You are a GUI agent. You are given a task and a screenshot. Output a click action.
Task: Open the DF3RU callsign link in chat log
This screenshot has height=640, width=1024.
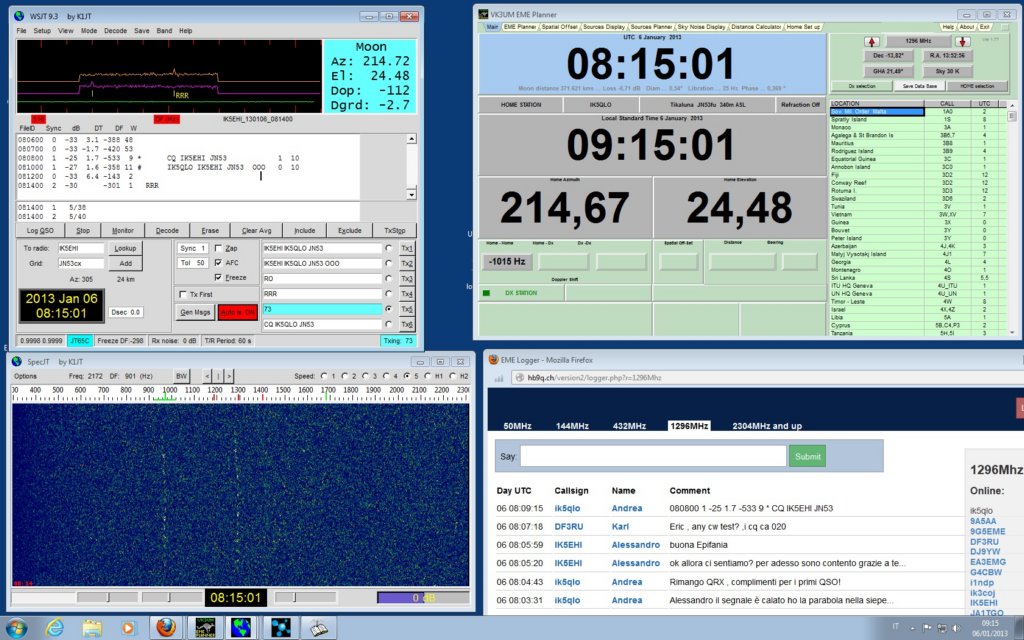[x=569, y=526]
